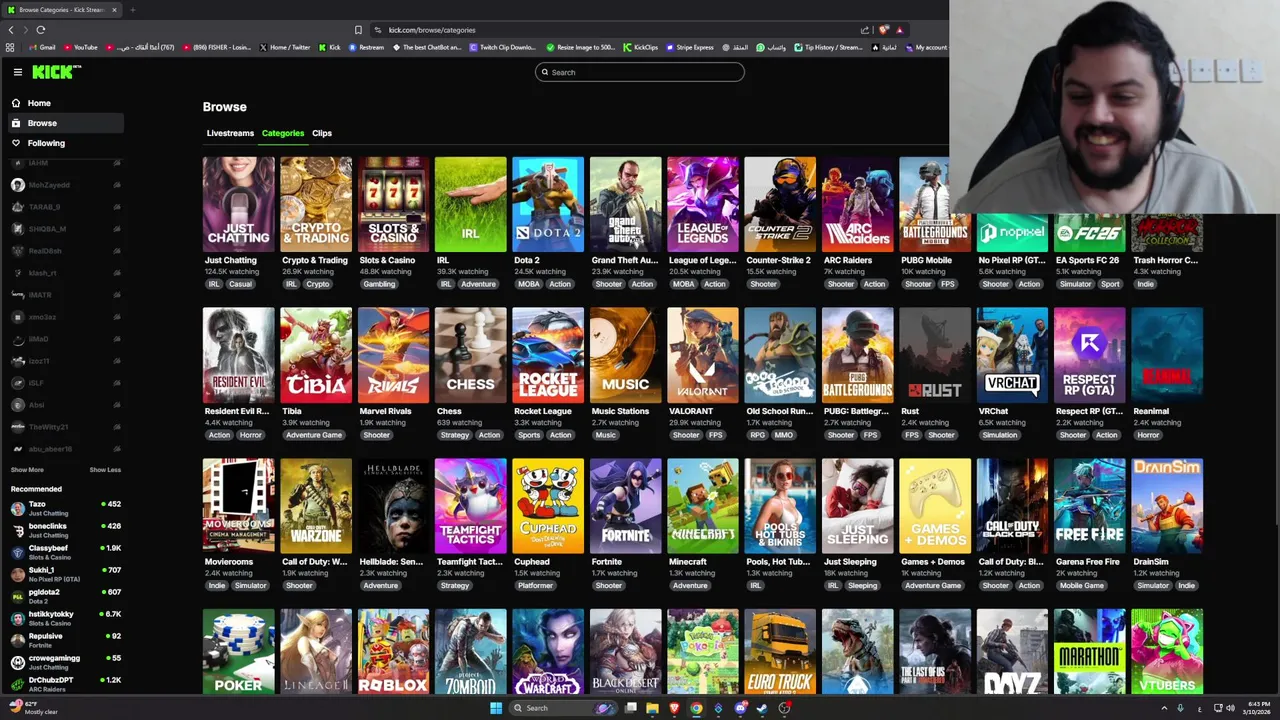
Task: Open the League of Legends category card
Action: [703, 204]
